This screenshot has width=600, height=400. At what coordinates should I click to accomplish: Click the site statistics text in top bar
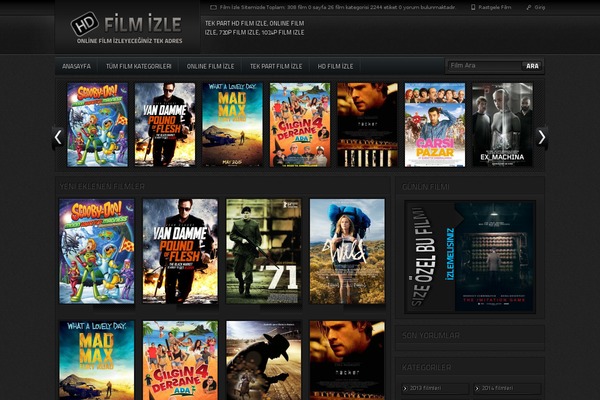pyautogui.click(x=338, y=7)
